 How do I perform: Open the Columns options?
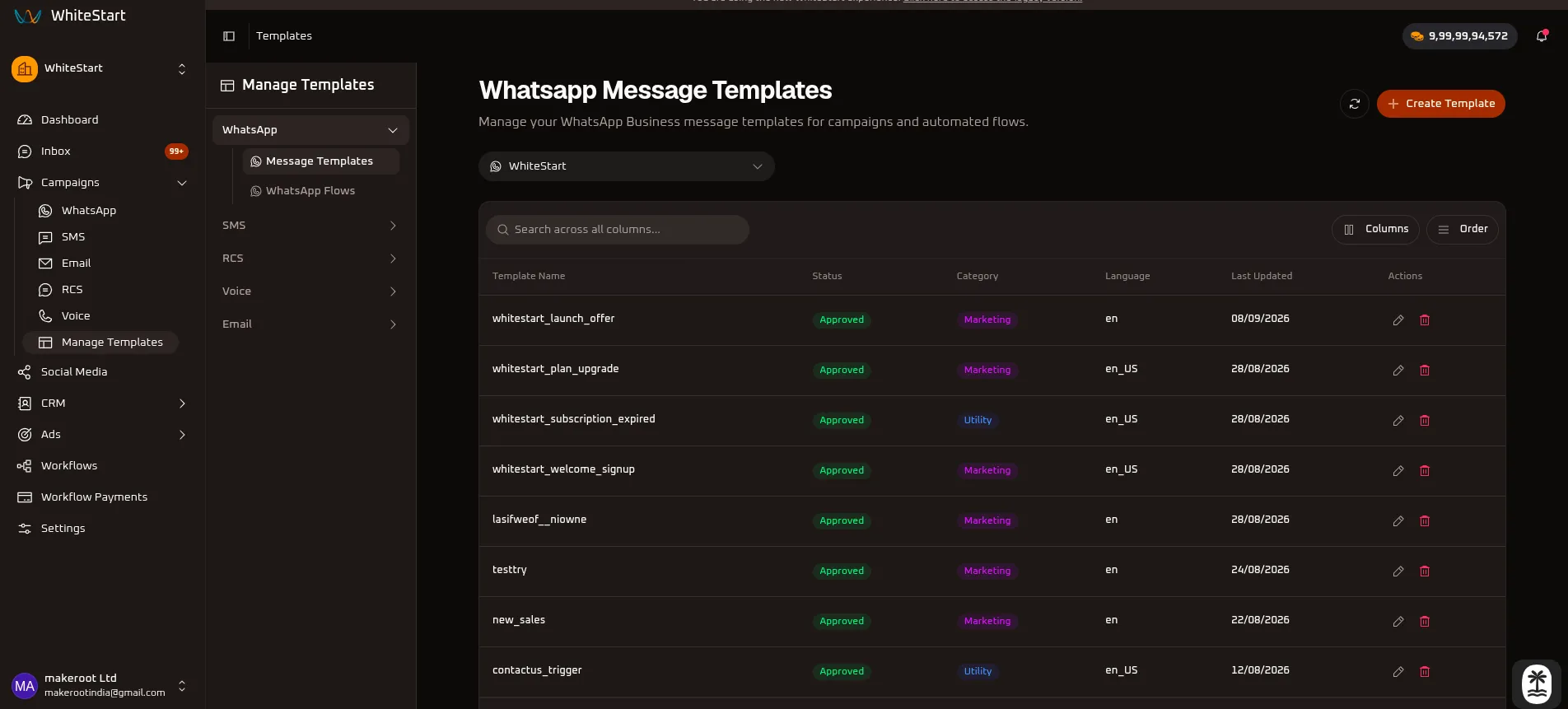click(x=1375, y=230)
